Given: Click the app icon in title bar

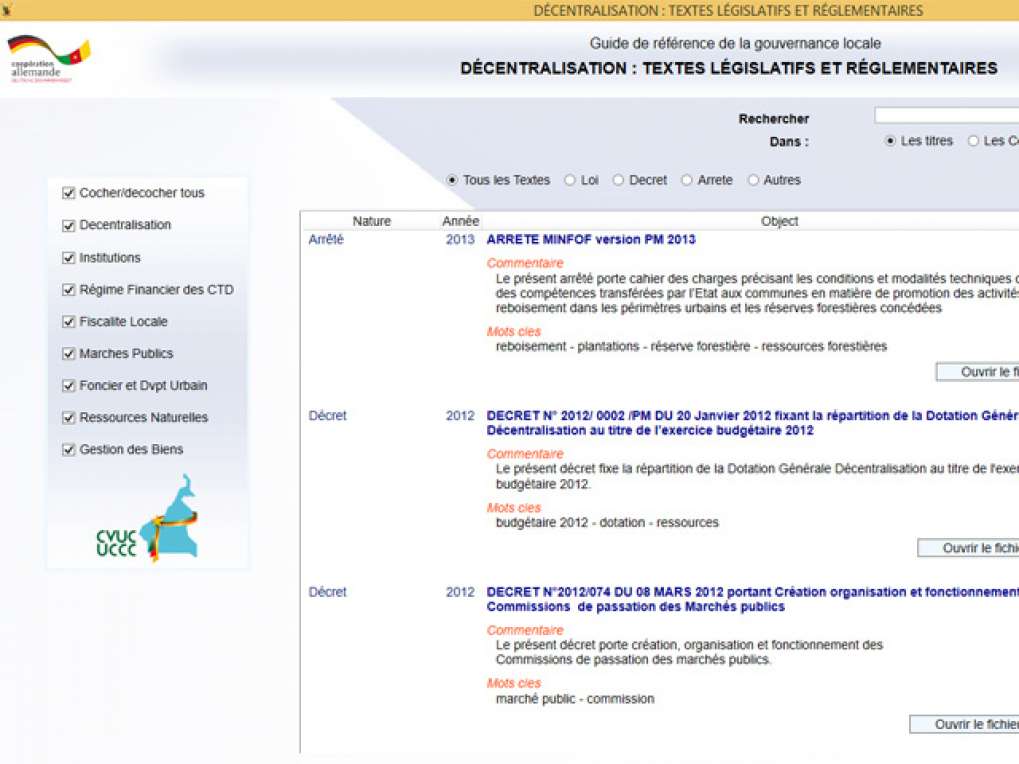Looking at the screenshot, I should click(7, 10).
